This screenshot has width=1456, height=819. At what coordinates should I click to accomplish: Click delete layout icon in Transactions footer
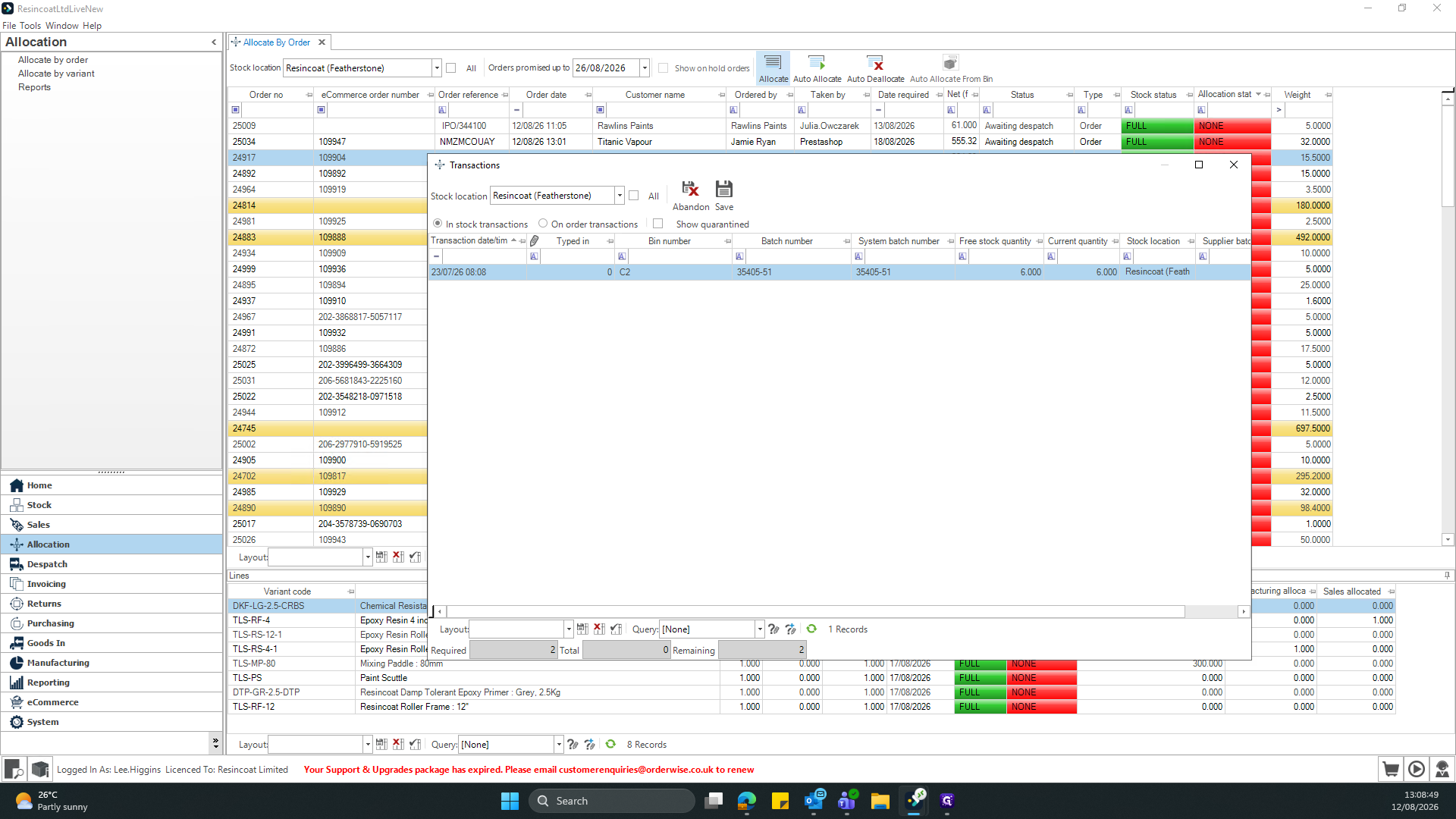pyautogui.click(x=599, y=629)
